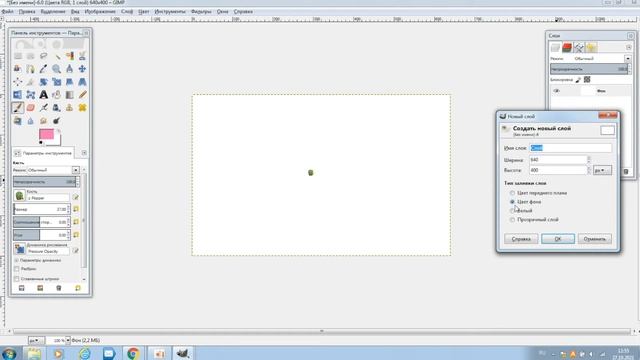Open the 'Слой' menu
This screenshot has height=360, width=640.
[x=127, y=12]
